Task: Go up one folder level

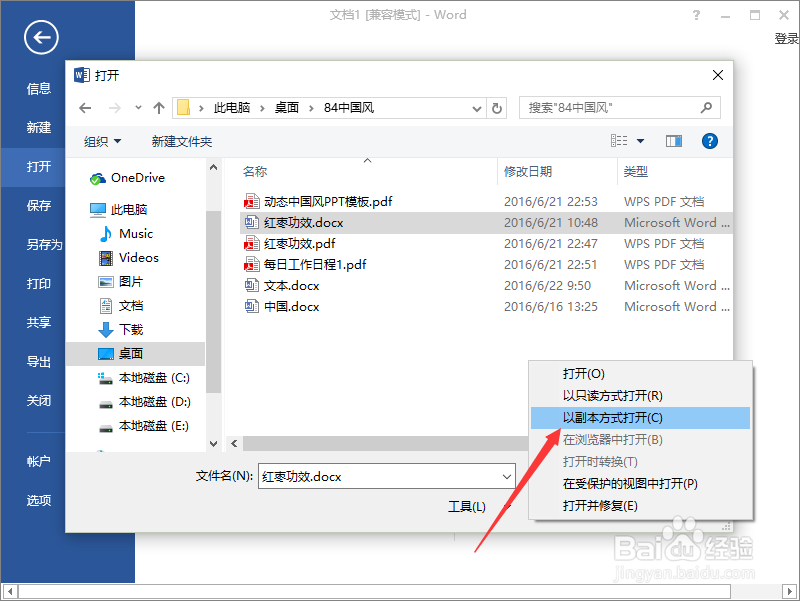Action: [x=159, y=108]
